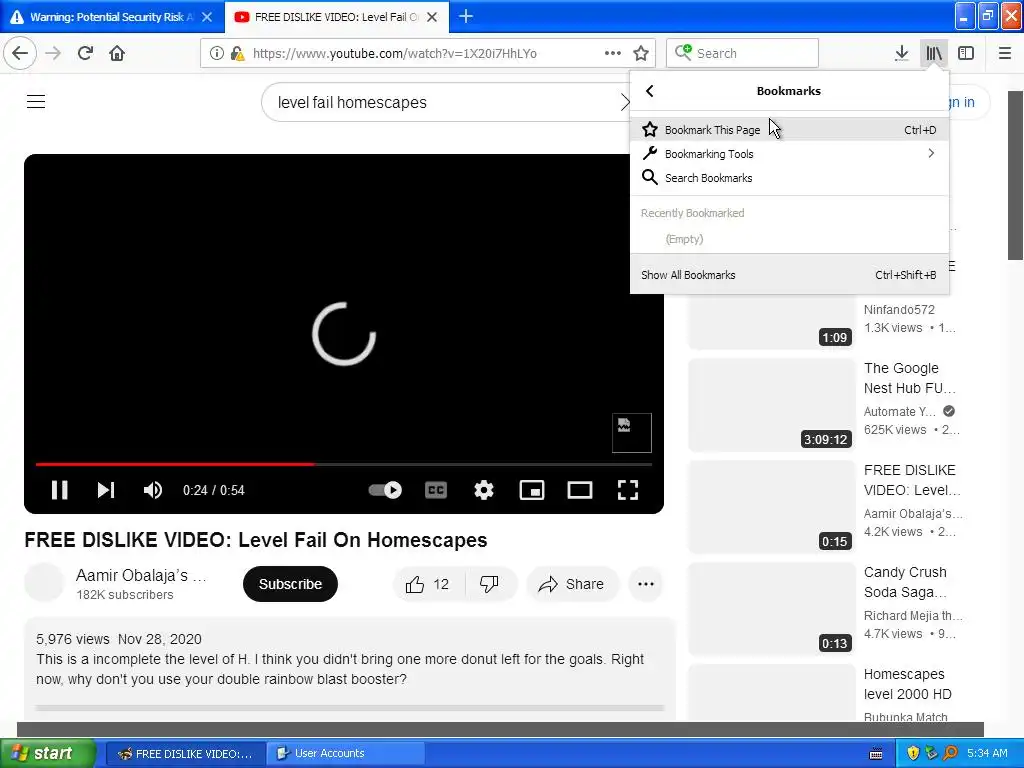Click the Share button
Image resolution: width=1024 pixels, height=768 pixels.
tap(571, 584)
